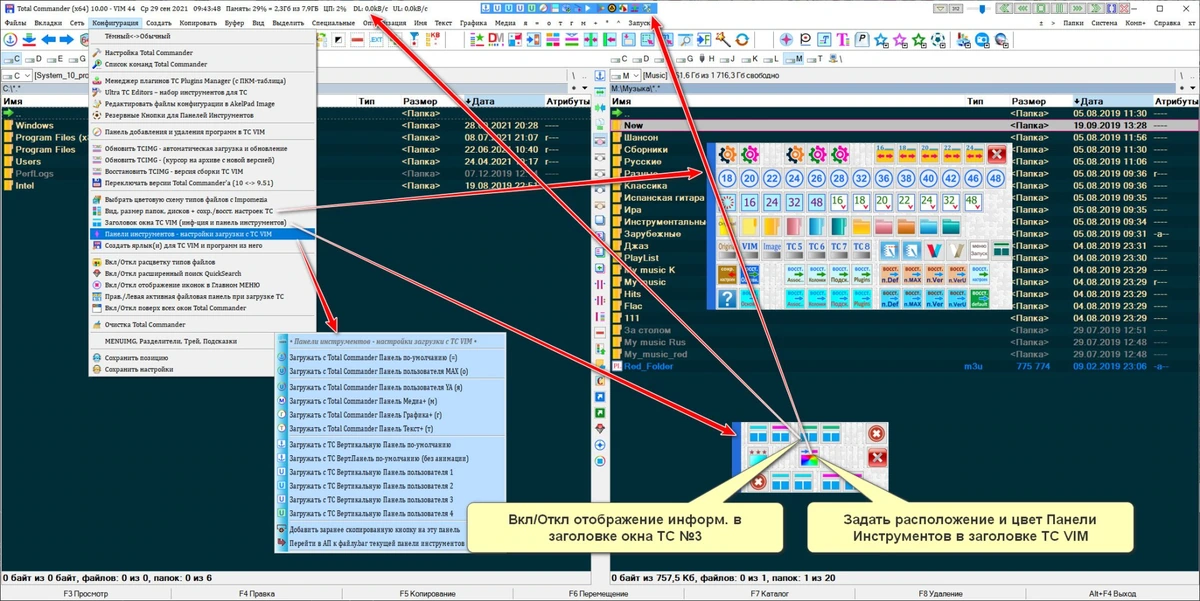This screenshot has height=601, width=1200.
Task: Open the Файлы menu
Action: (15, 22)
